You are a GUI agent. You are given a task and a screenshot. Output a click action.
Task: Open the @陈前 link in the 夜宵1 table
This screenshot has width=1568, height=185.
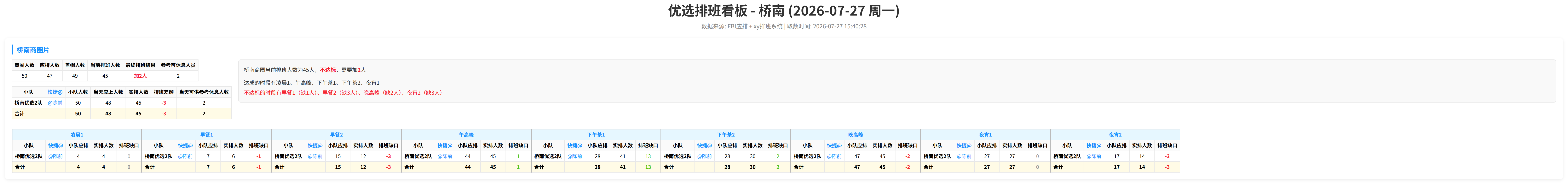pos(964,156)
